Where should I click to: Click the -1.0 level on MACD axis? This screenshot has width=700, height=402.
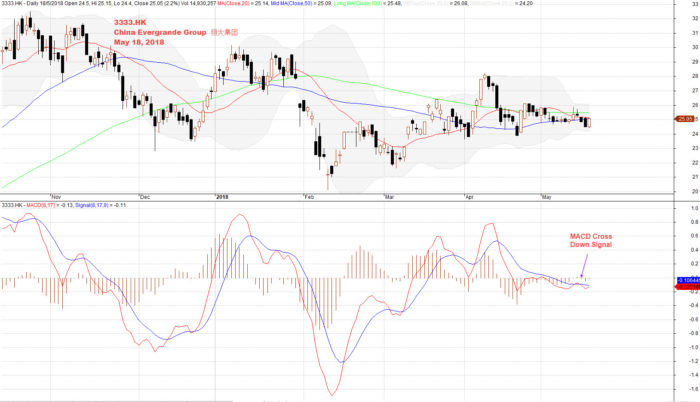coord(694,347)
